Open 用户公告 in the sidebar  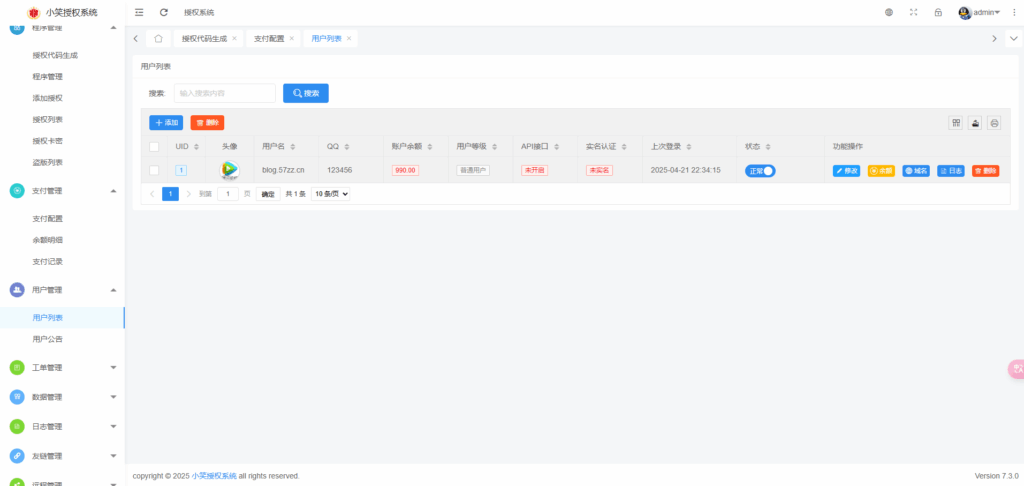click(x=48, y=340)
